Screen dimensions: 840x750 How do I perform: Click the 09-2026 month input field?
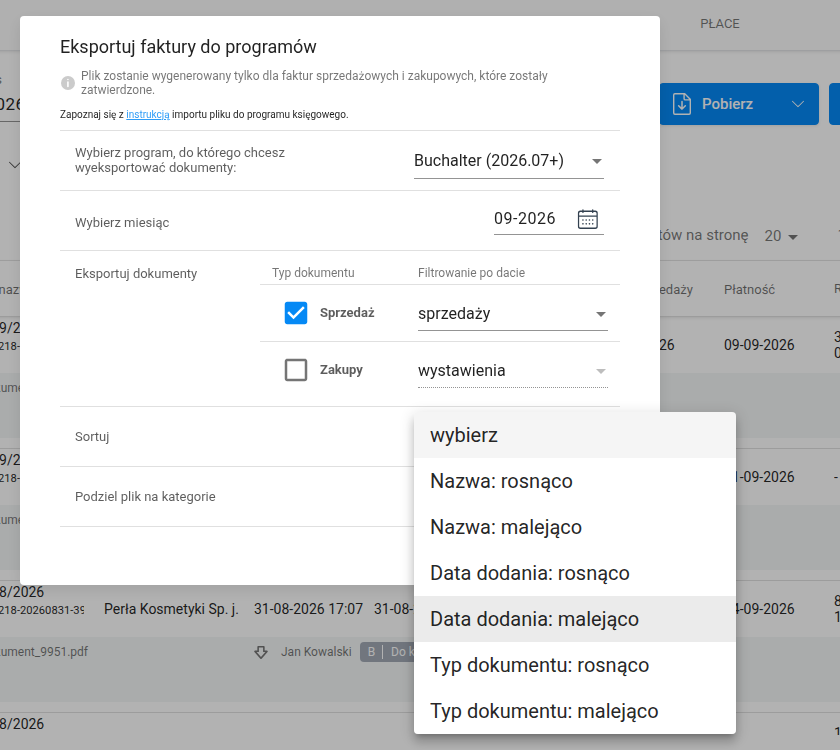(x=525, y=219)
